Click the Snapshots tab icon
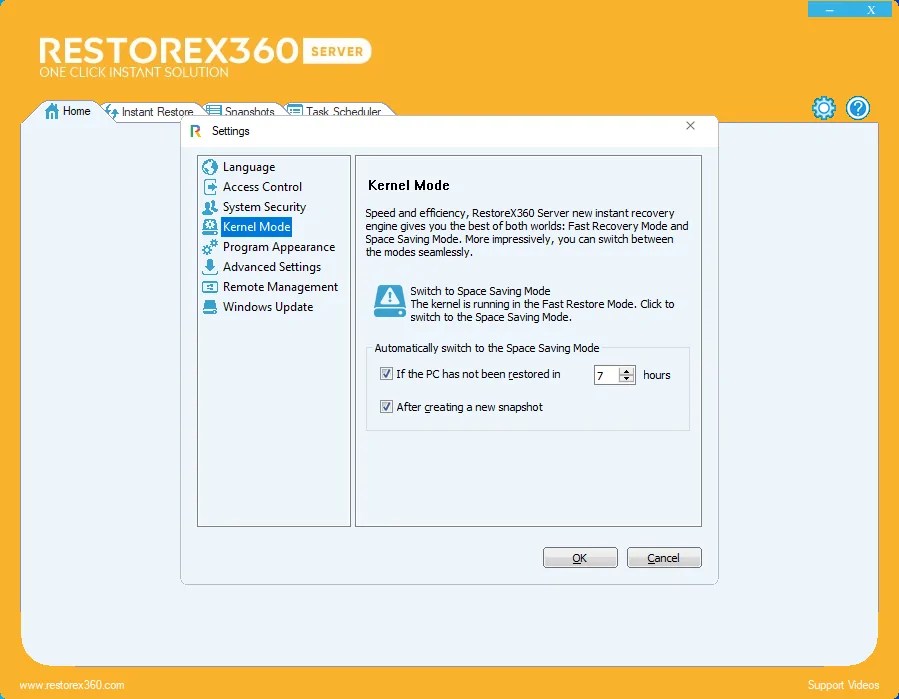This screenshot has height=699, width=899. pyautogui.click(x=214, y=110)
